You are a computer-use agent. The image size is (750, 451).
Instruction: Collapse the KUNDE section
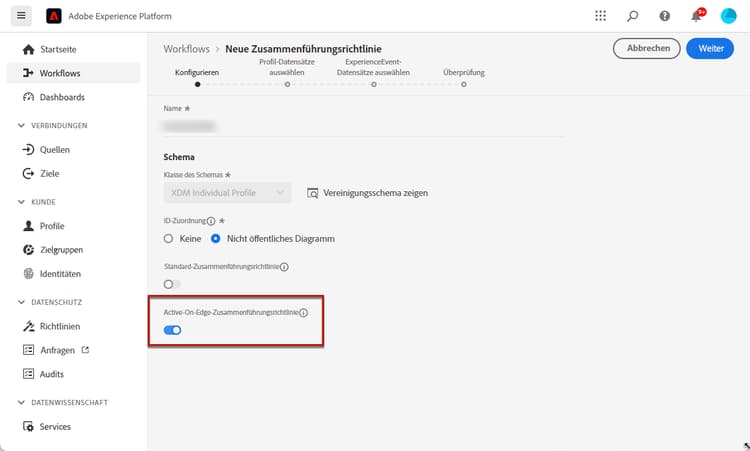tap(21, 202)
